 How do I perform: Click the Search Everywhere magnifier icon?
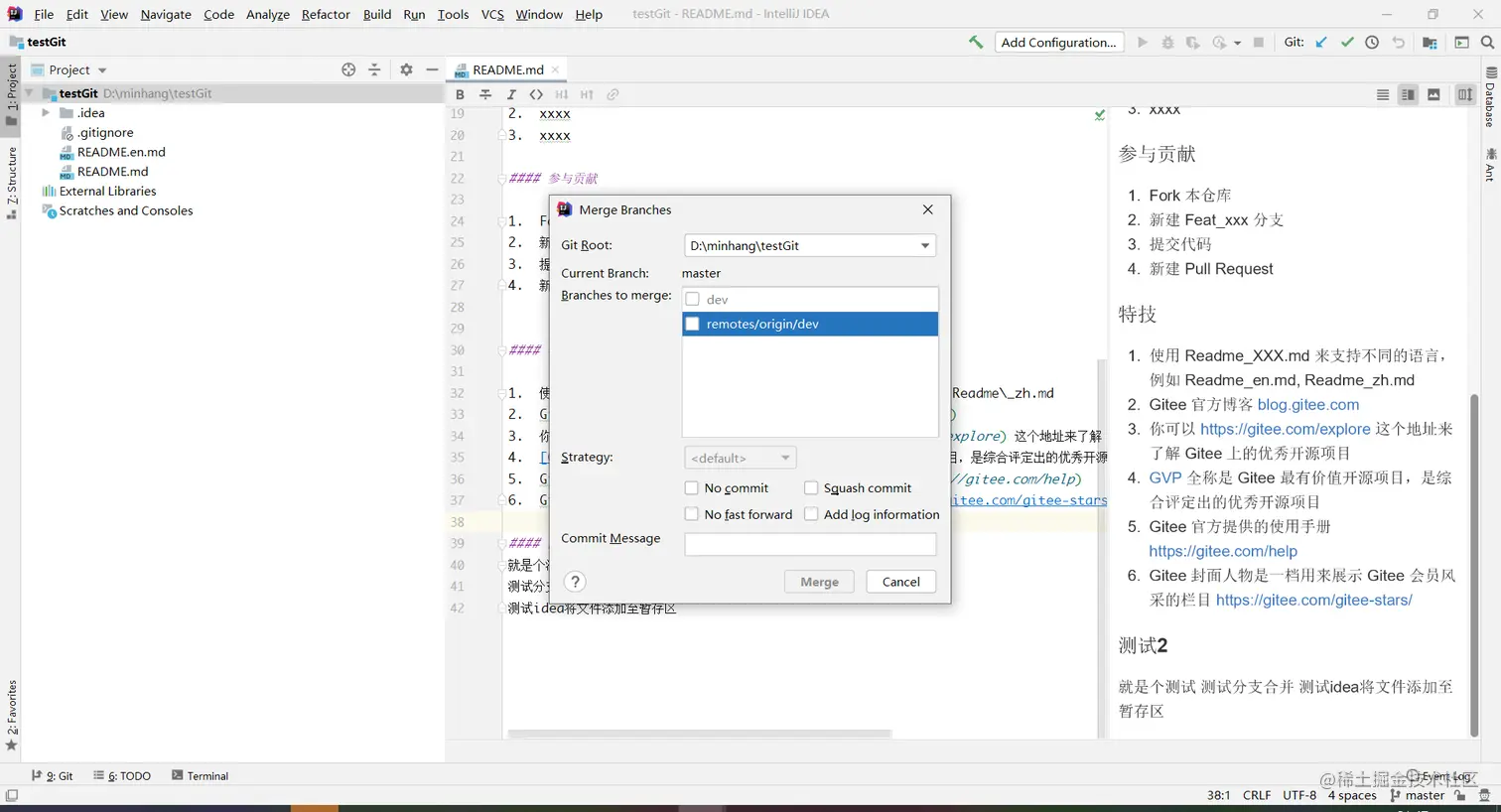pyautogui.click(x=1487, y=42)
